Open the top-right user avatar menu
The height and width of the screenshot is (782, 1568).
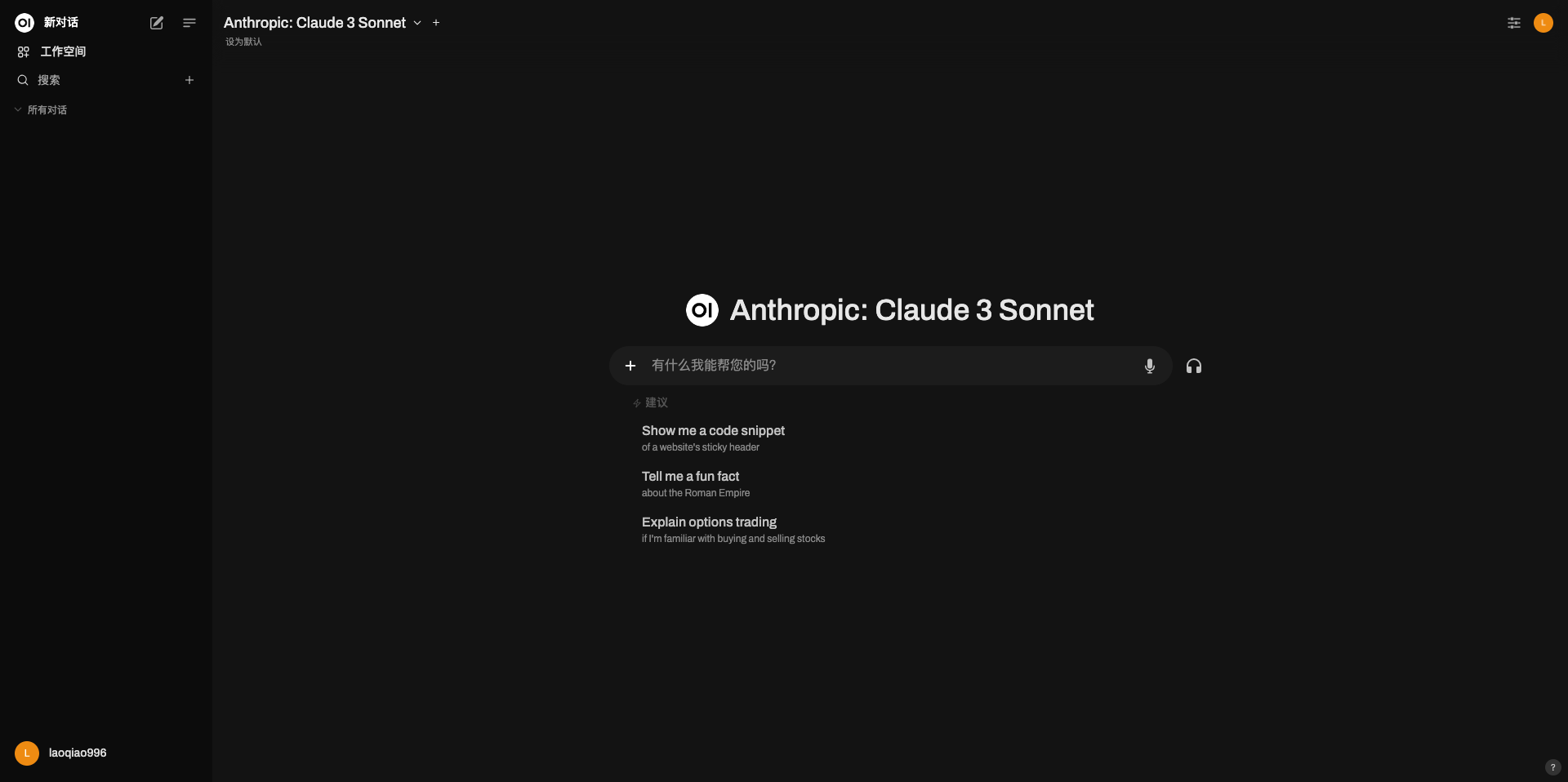[x=1543, y=23]
